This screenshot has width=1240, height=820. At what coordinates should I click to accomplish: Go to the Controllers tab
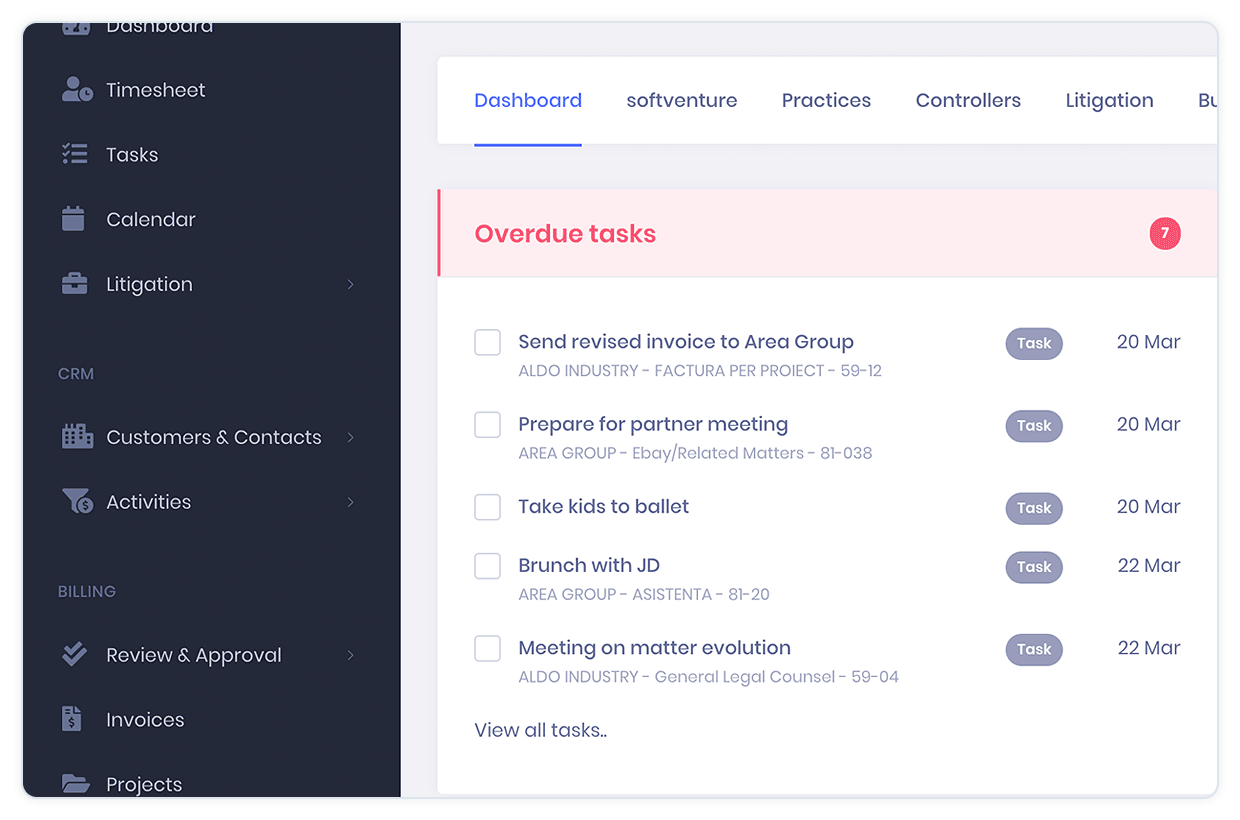coord(968,100)
